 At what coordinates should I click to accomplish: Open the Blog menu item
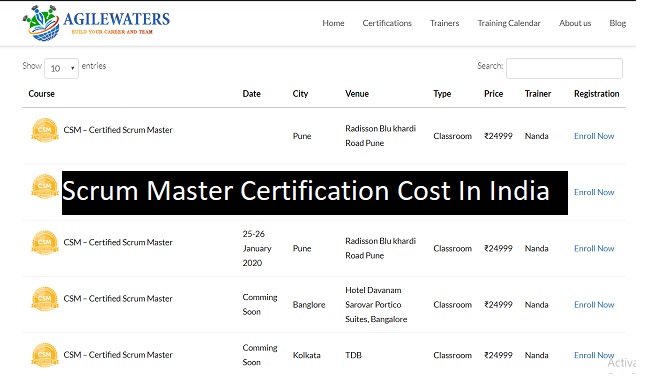(617, 23)
